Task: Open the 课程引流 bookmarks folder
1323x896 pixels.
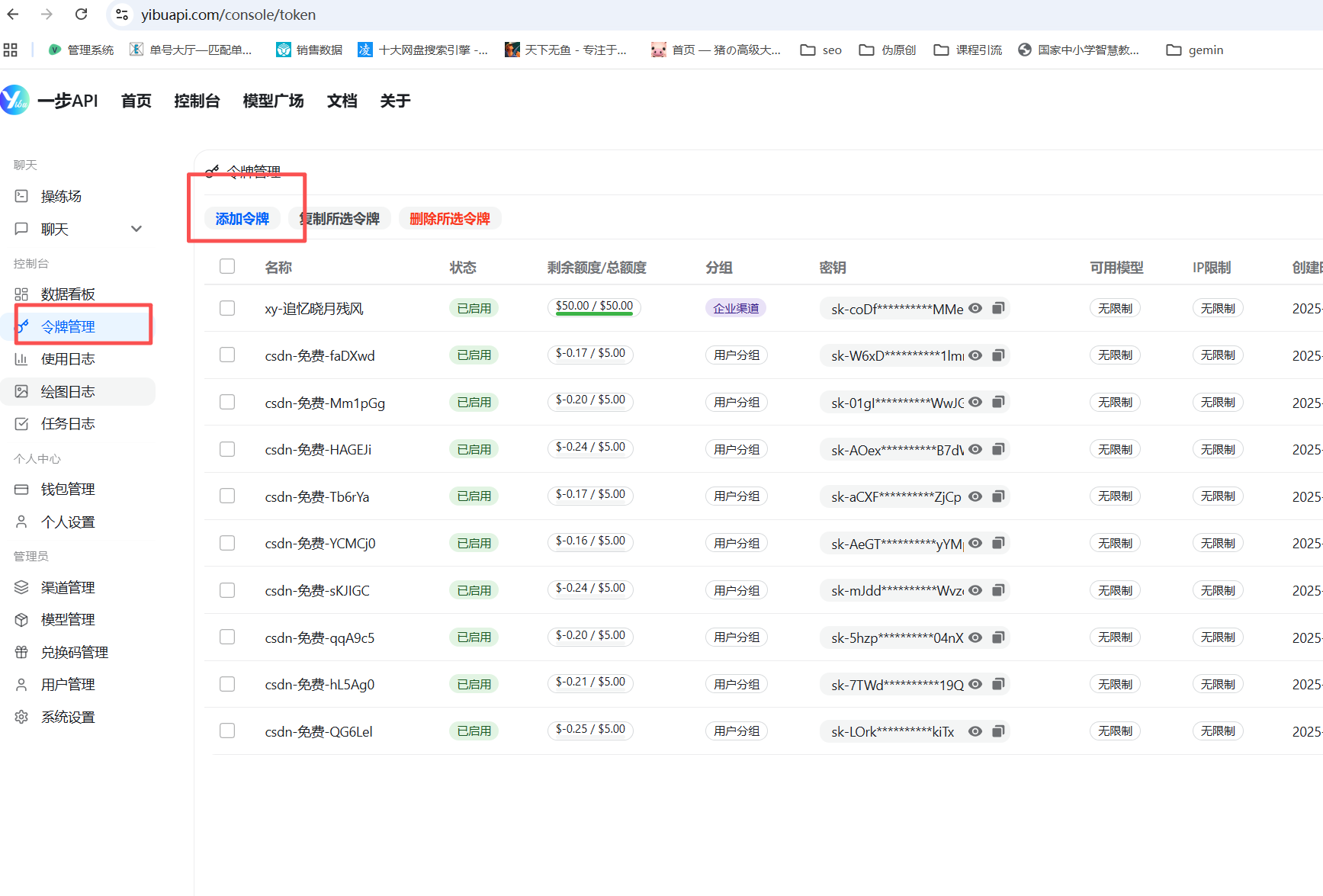Action: tap(968, 50)
